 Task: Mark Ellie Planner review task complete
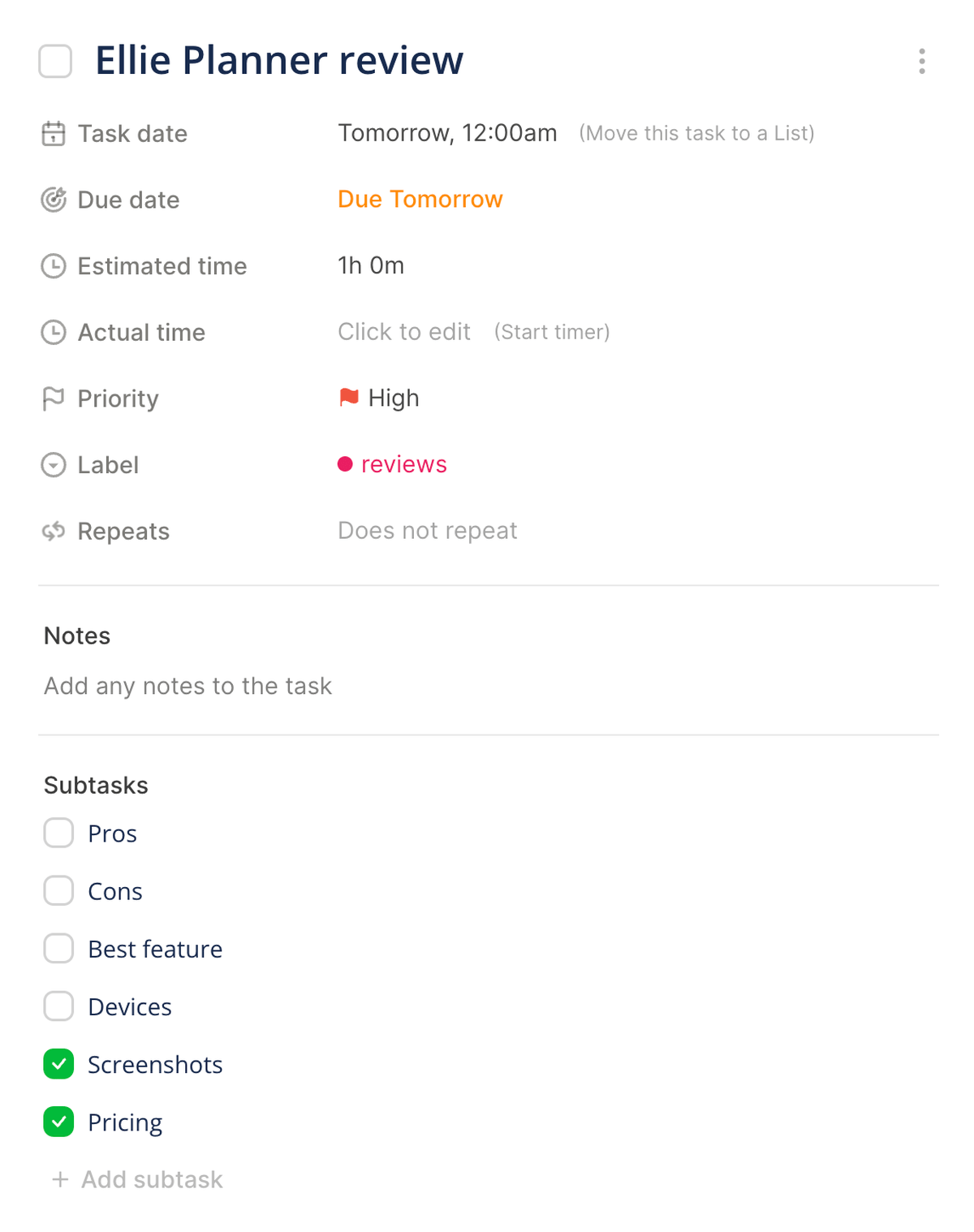tap(55, 62)
